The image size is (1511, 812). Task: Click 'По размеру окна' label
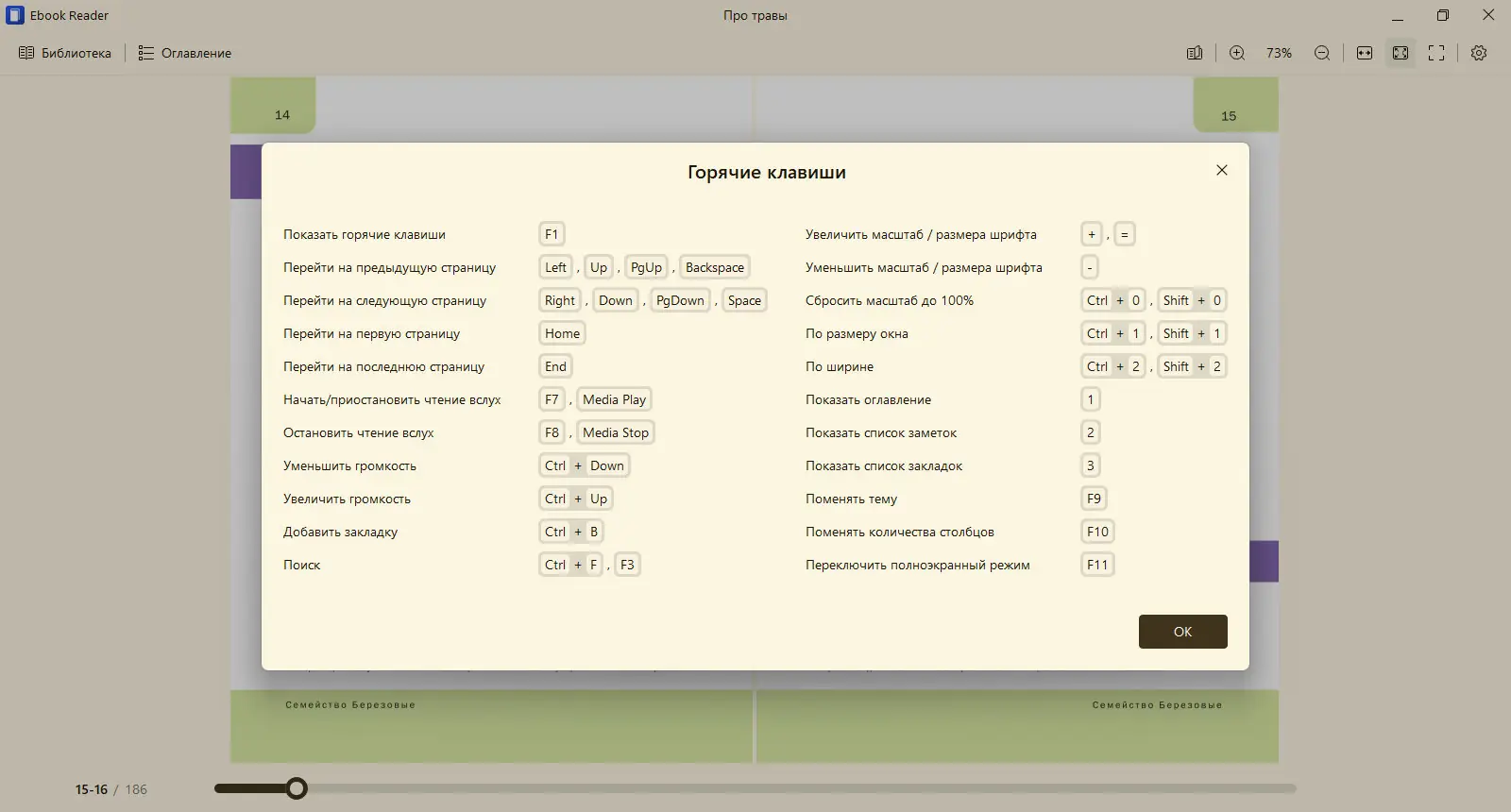857,333
